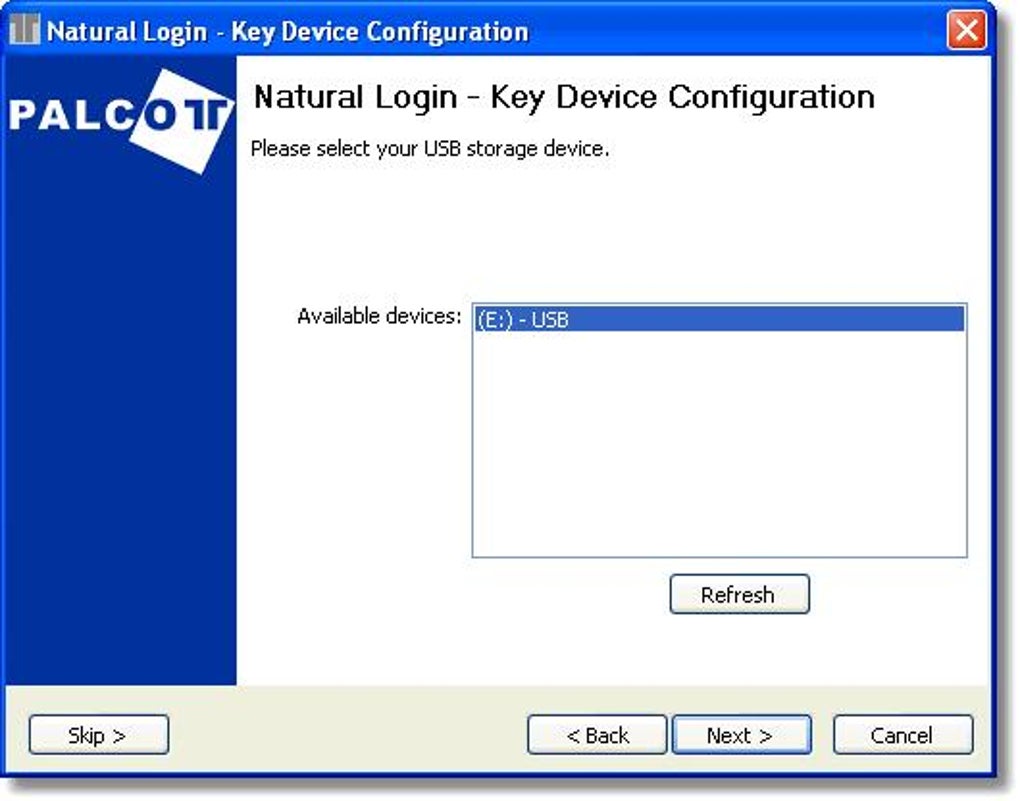Click the Next > button
1020x801 pixels.
[742, 735]
